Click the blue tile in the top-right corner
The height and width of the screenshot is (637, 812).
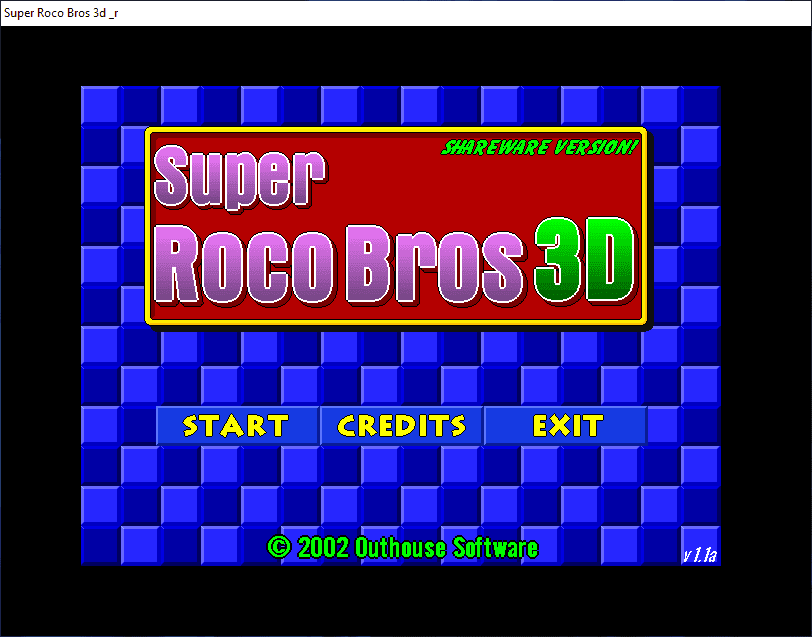pos(700,105)
